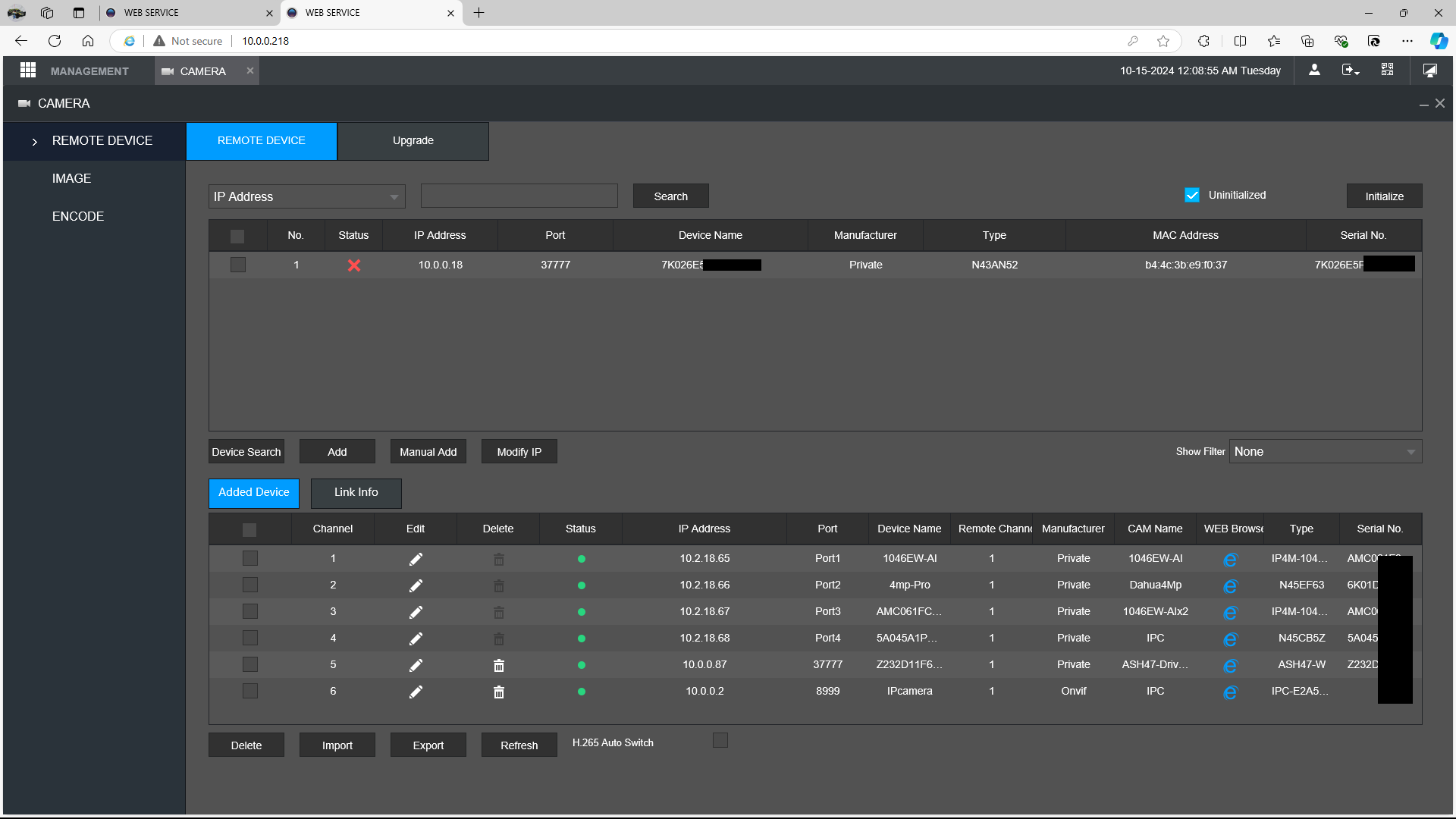Open the user account icon

point(1314,71)
